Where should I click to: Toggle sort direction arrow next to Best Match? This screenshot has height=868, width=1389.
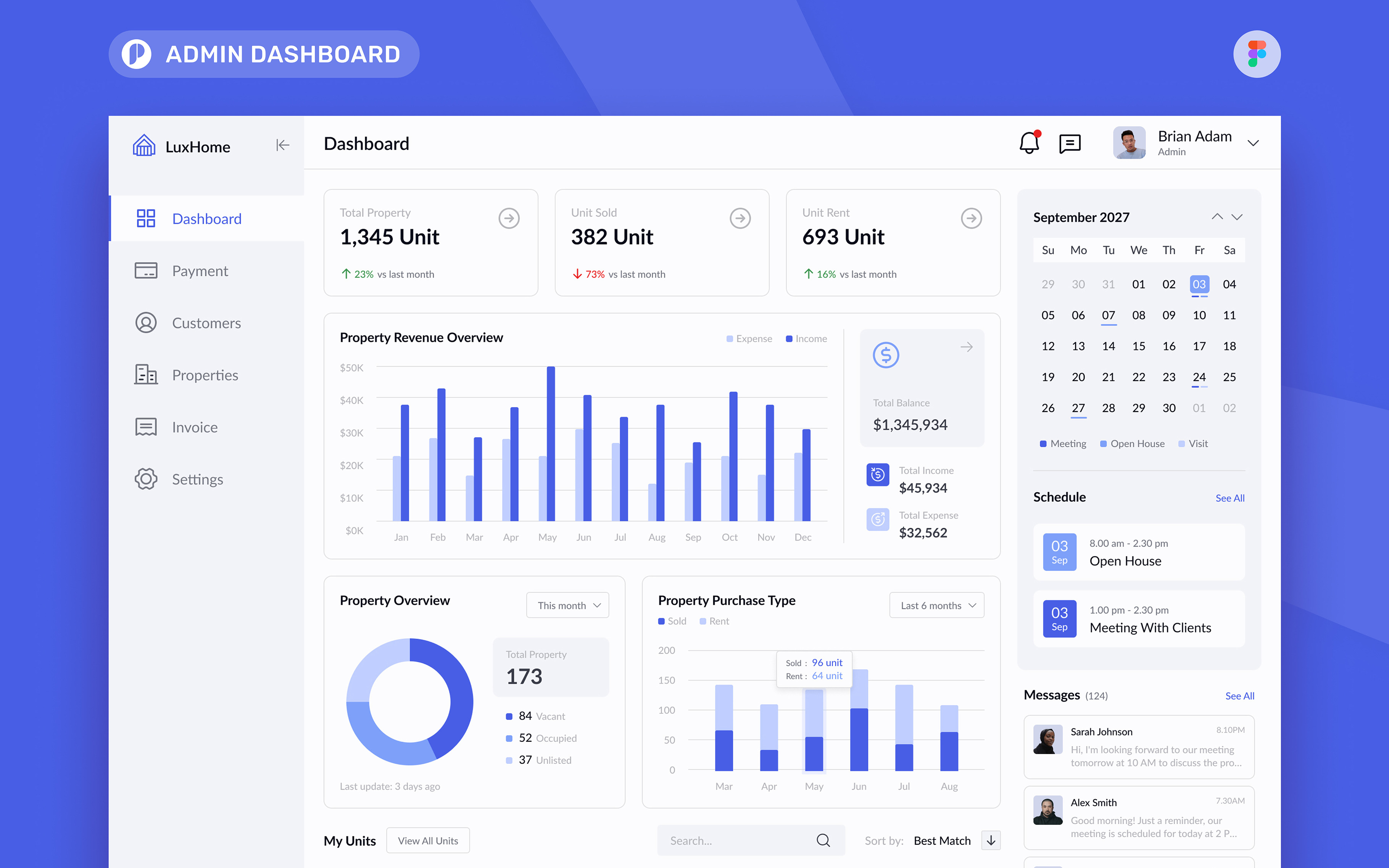(x=991, y=841)
